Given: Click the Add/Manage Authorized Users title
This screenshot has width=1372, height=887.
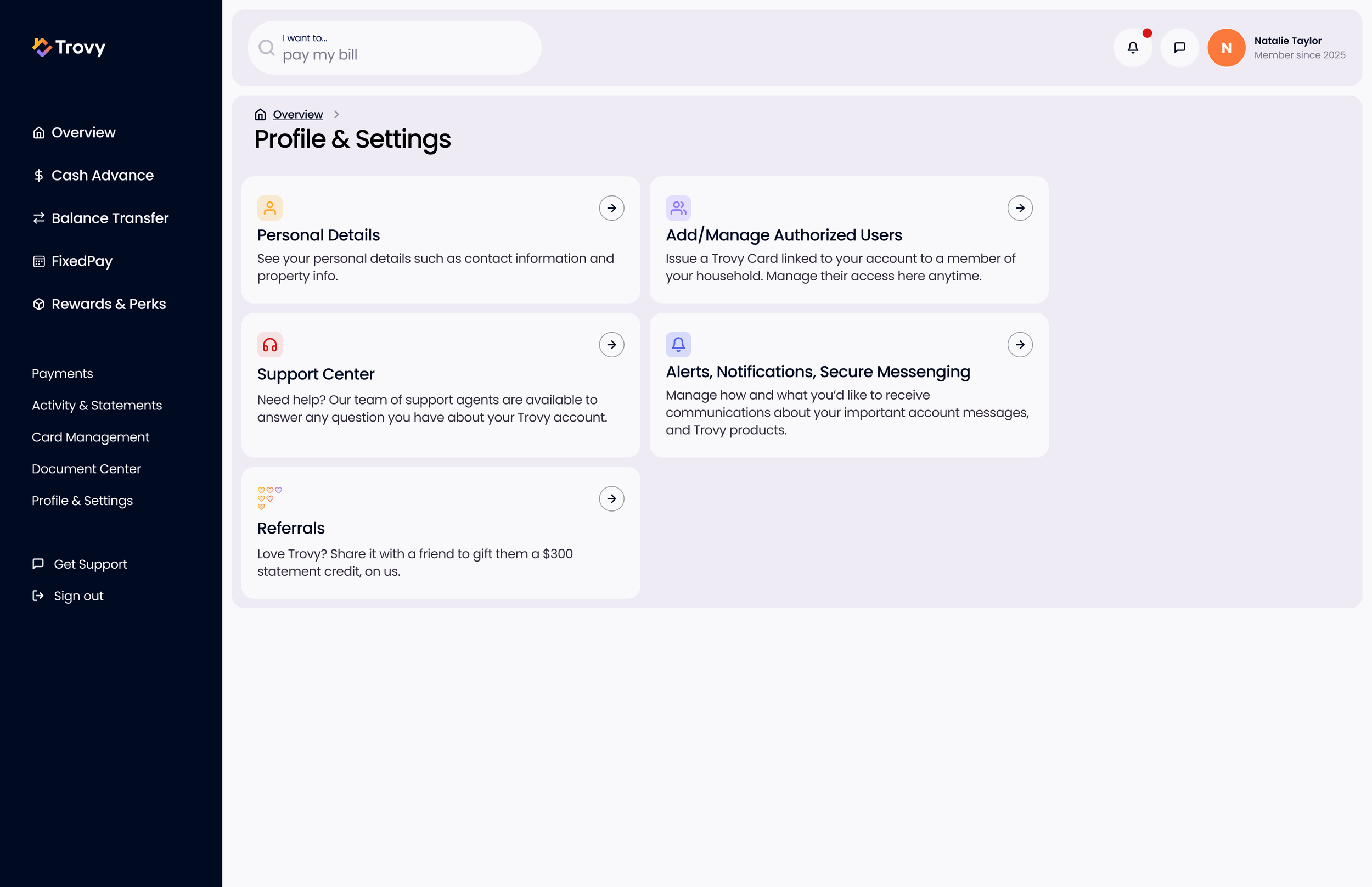Looking at the screenshot, I should (x=784, y=235).
